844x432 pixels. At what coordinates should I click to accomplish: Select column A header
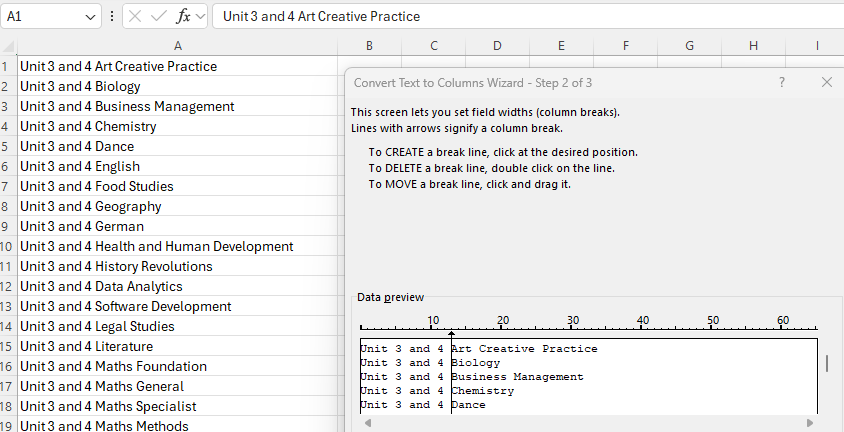178,46
